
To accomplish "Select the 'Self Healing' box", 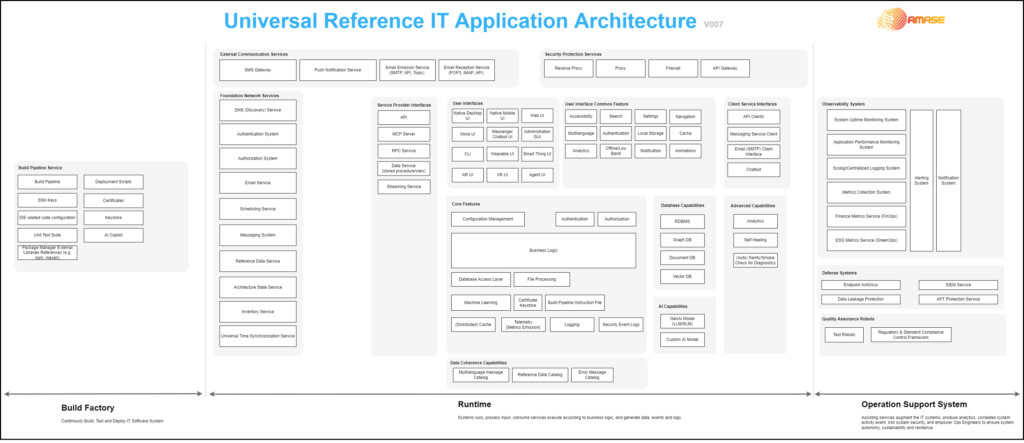I will tap(755, 239).
